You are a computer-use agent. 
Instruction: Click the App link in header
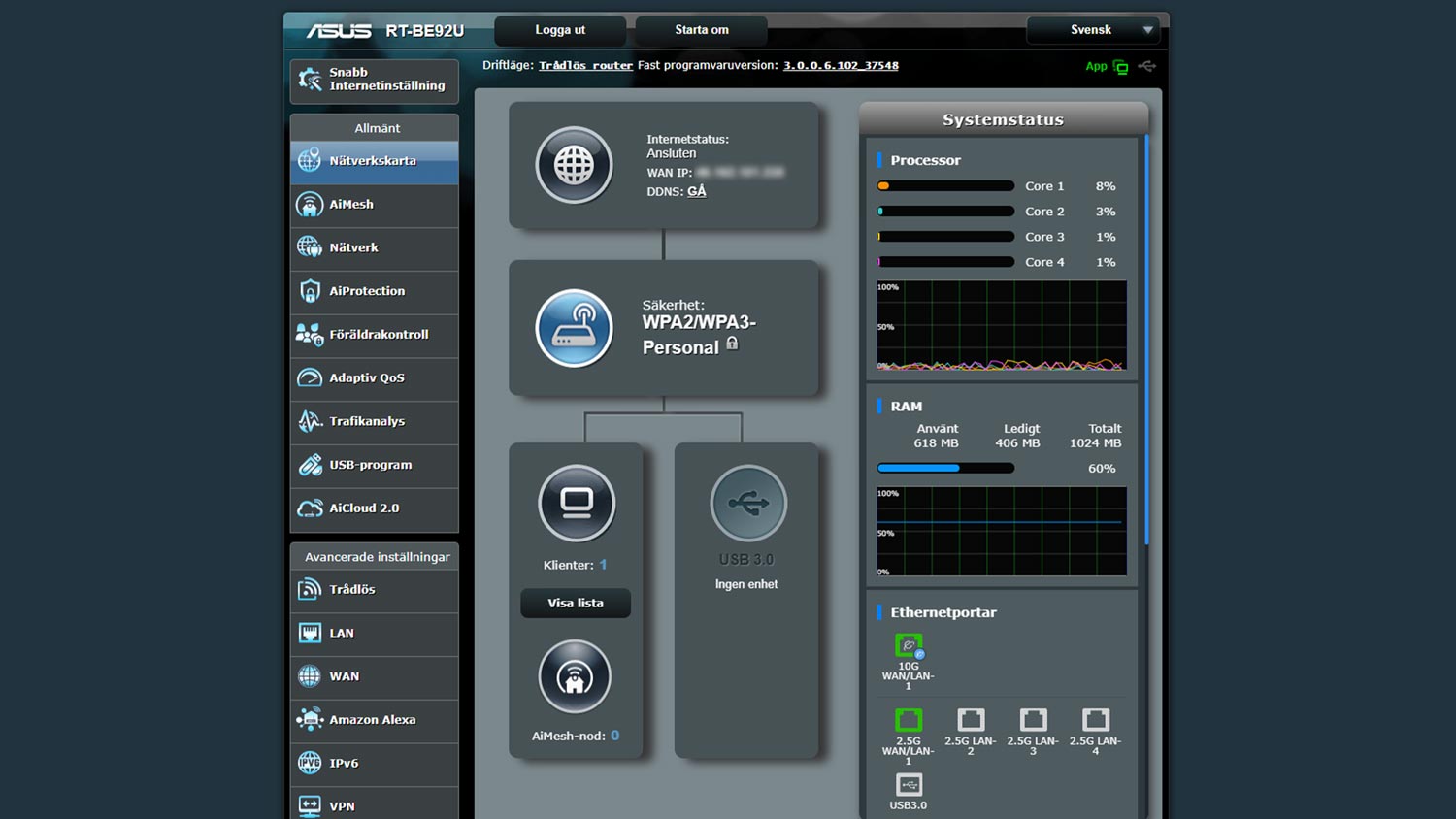1096,67
